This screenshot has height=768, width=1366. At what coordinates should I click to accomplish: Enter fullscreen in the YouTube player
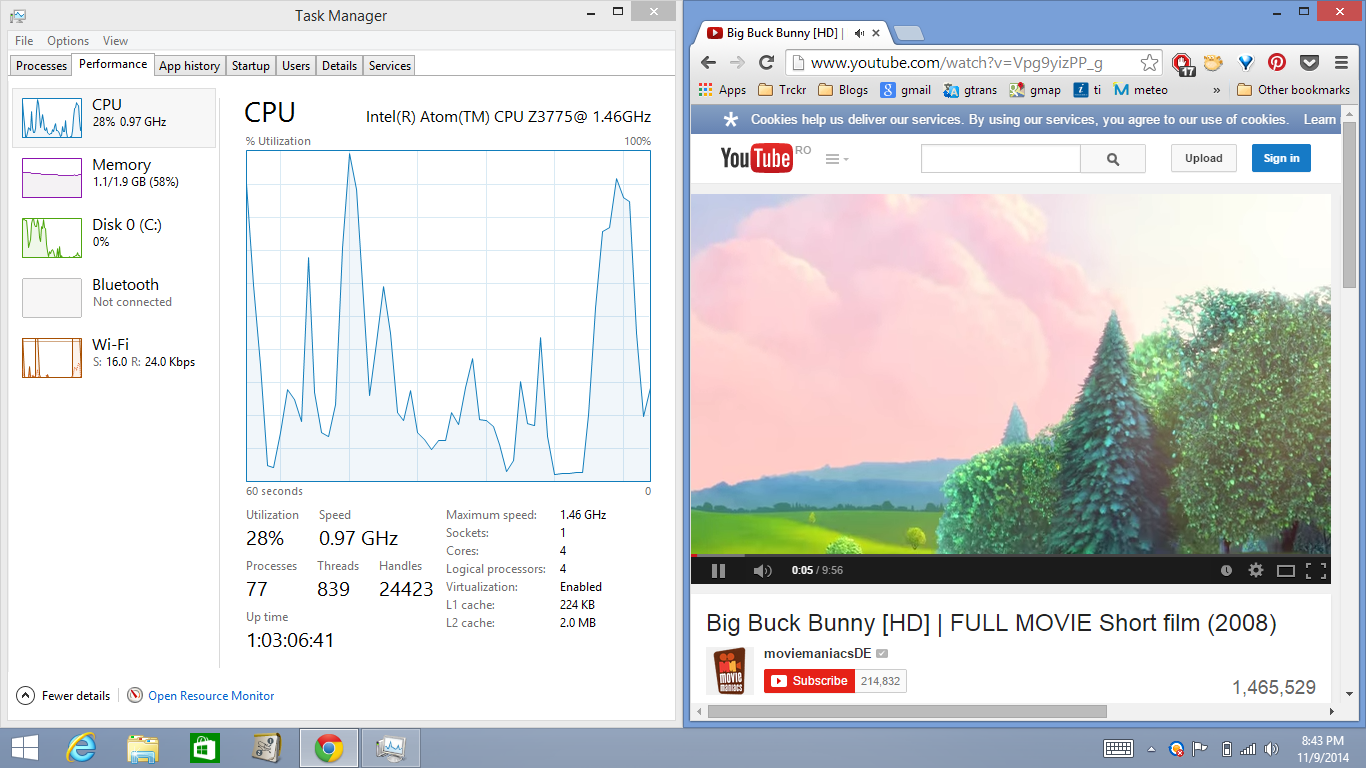(1316, 570)
